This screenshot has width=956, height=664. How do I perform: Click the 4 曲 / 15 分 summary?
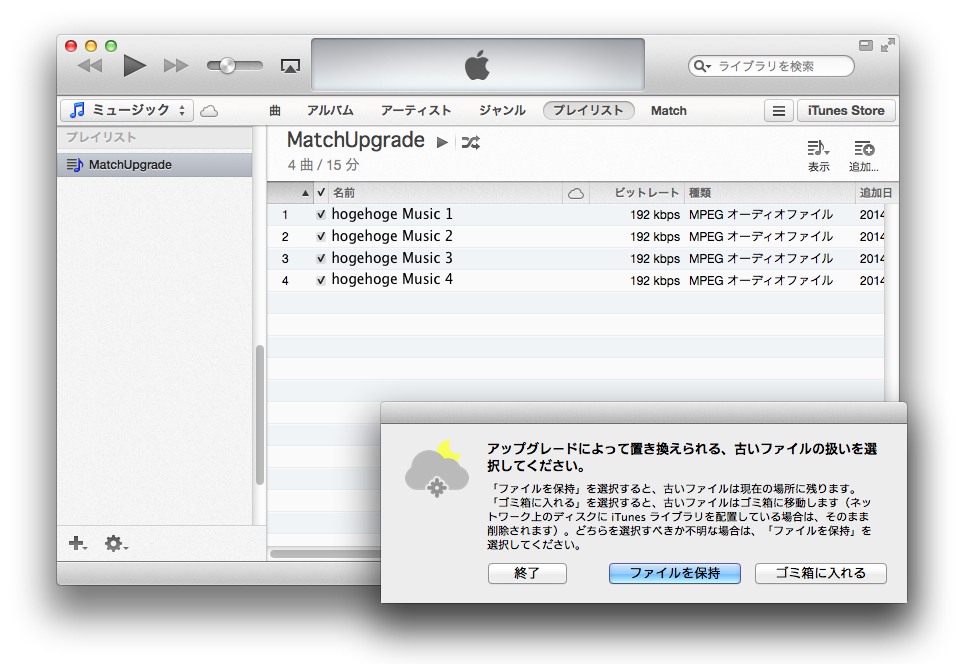pos(323,165)
